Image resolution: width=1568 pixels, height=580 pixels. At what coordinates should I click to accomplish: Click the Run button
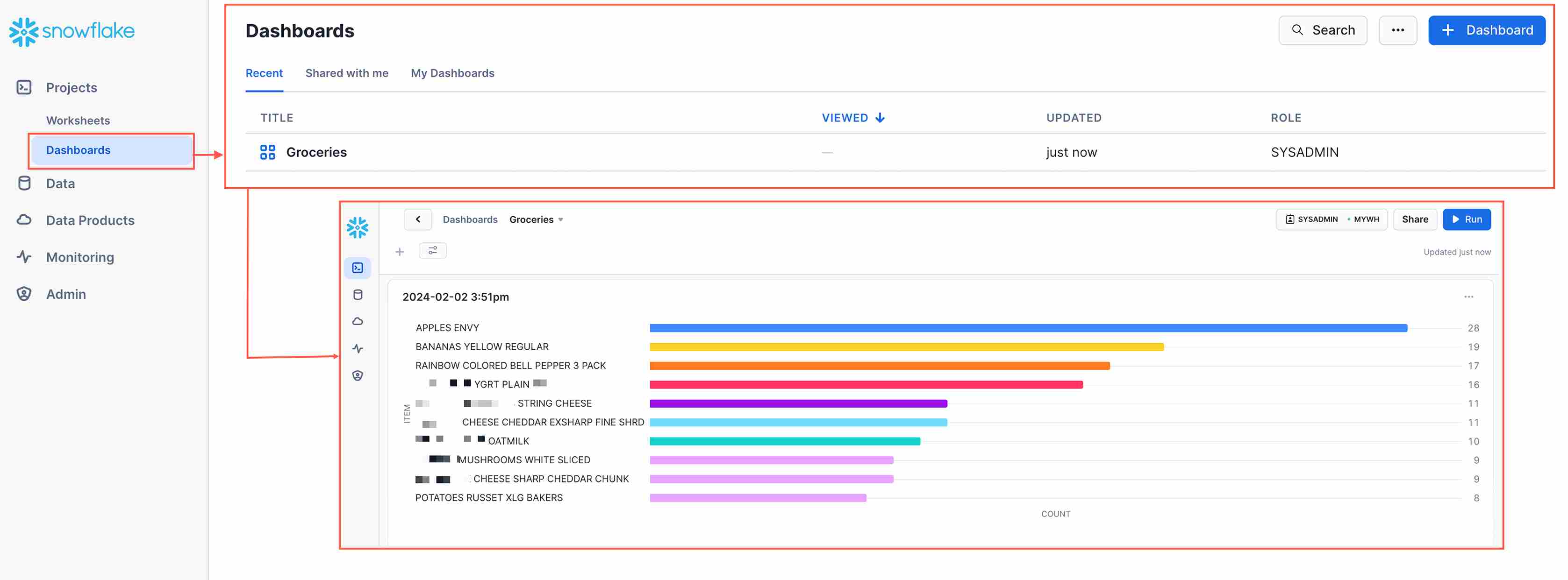[1466, 219]
